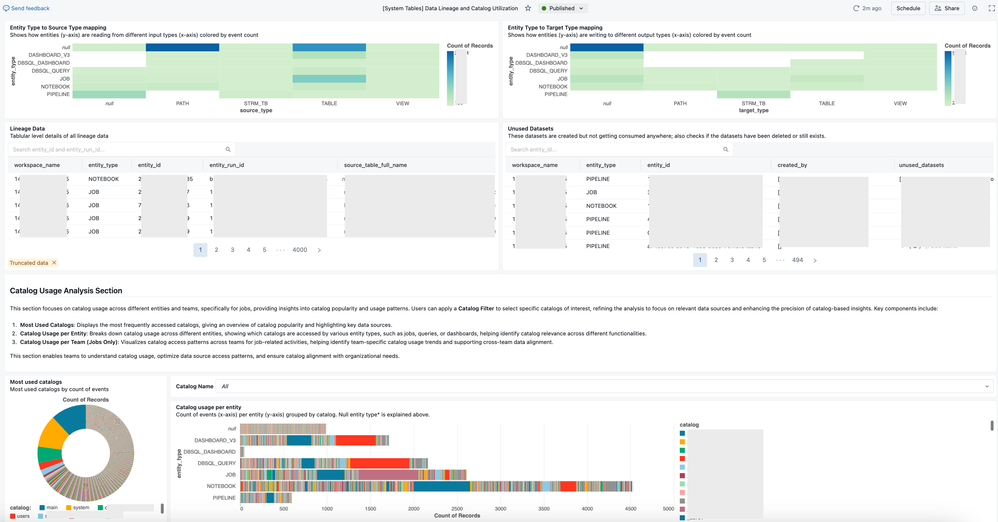Click the Share button

[946, 8]
